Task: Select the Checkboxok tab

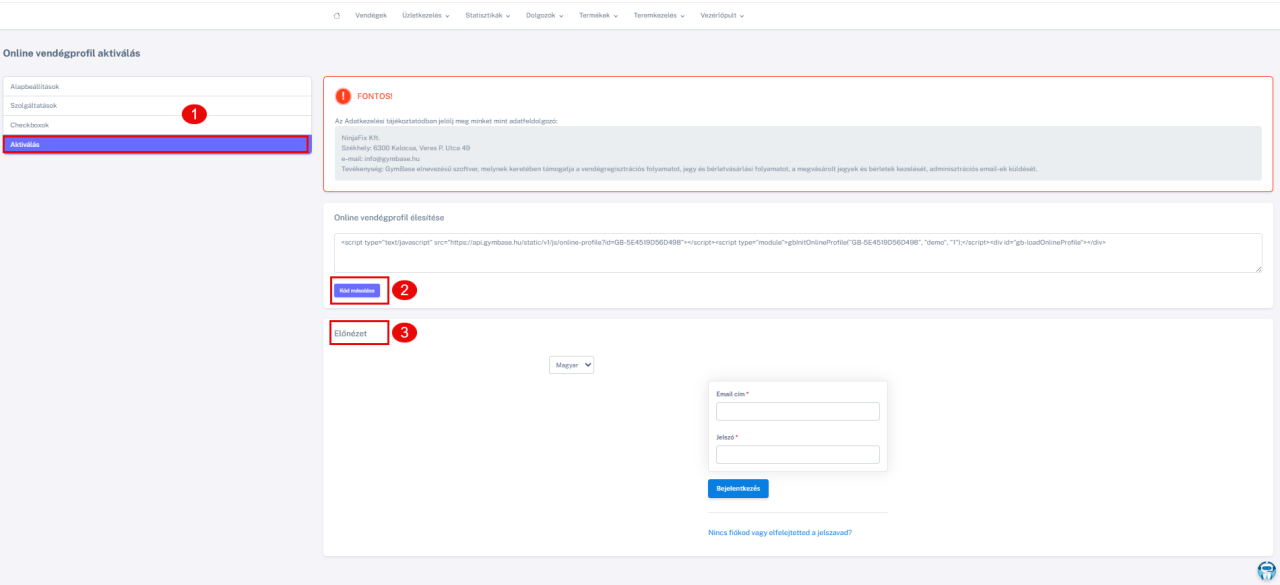Action: point(157,125)
